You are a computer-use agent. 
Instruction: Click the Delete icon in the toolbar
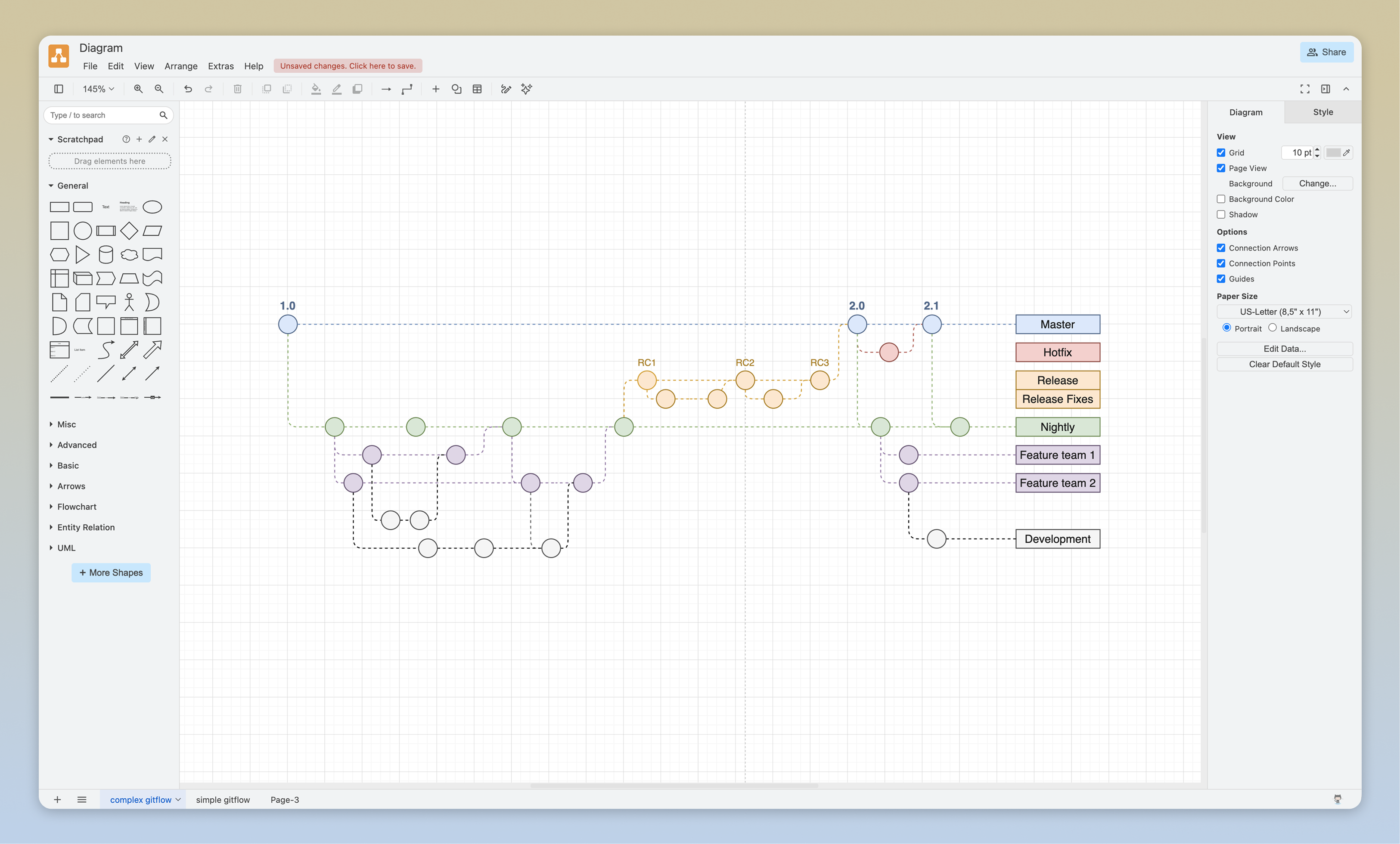tap(237, 89)
